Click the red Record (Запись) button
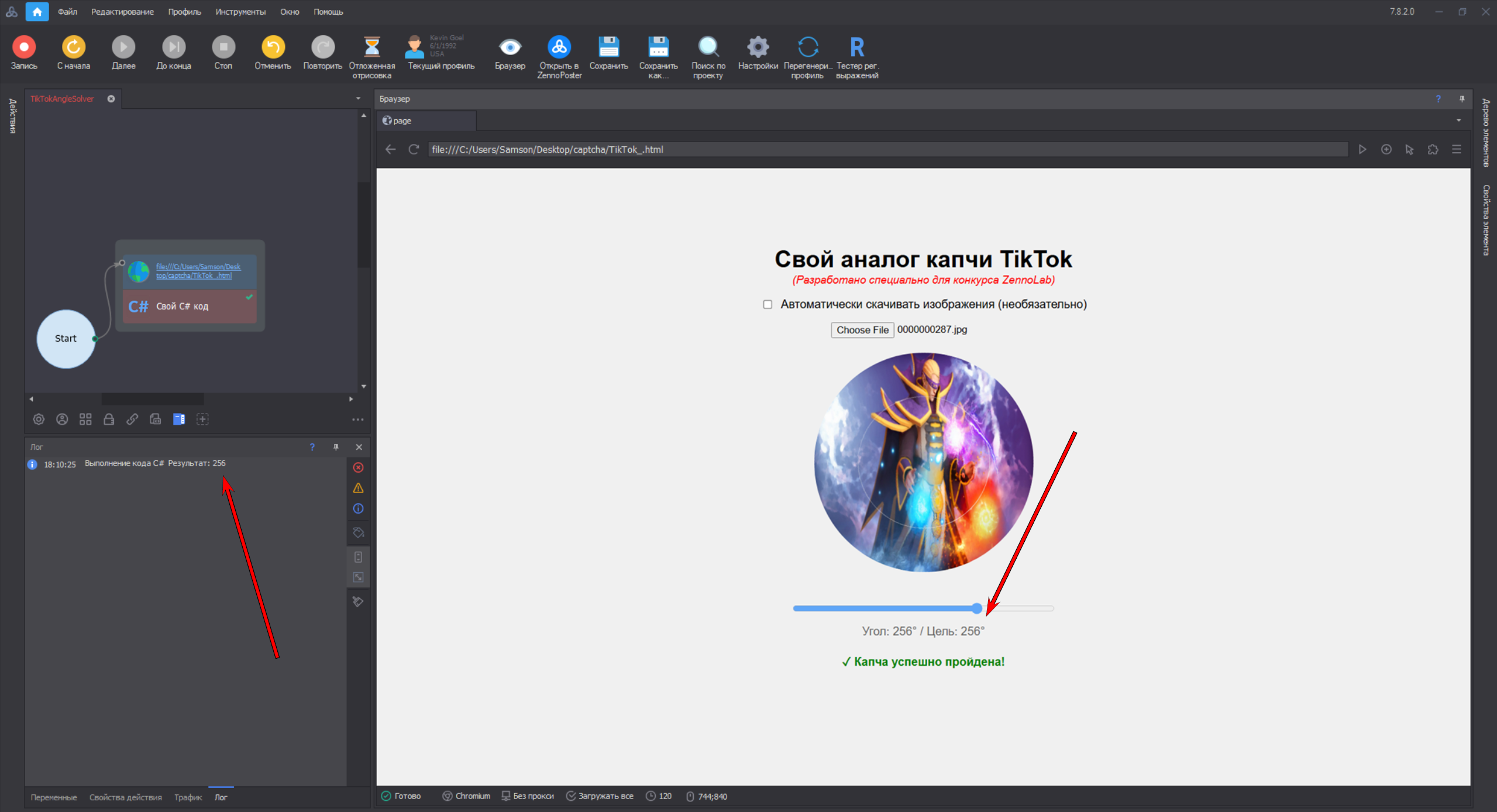This screenshot has height=812, width=1497. 24,47
